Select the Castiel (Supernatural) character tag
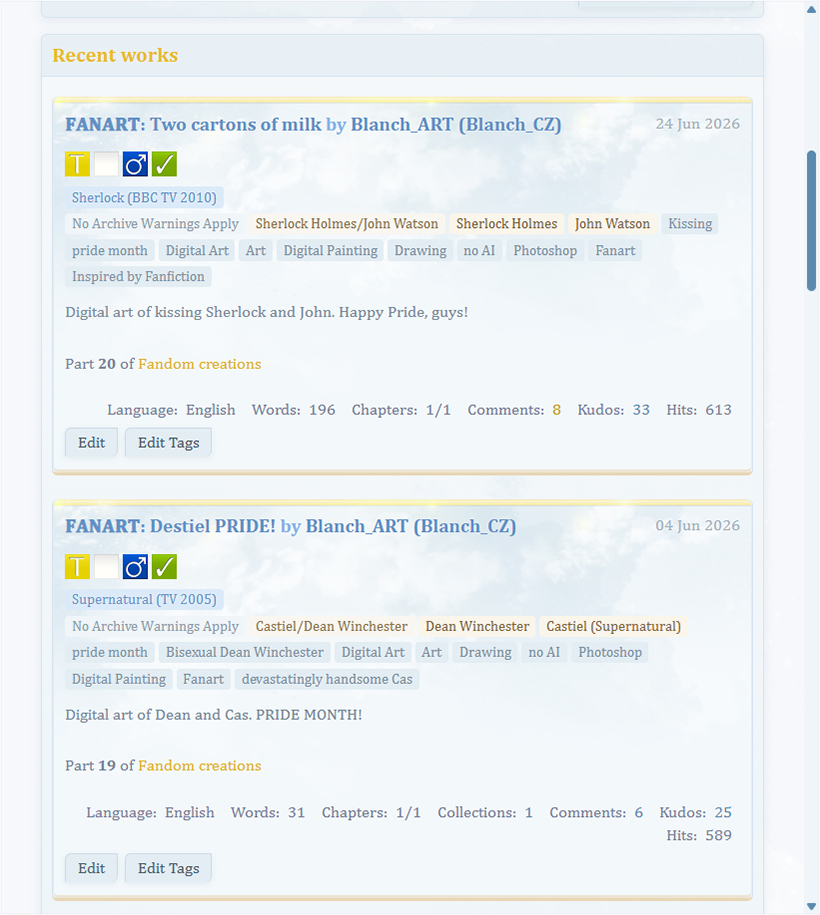Viewport: 820px width, 915px height. 613,626
